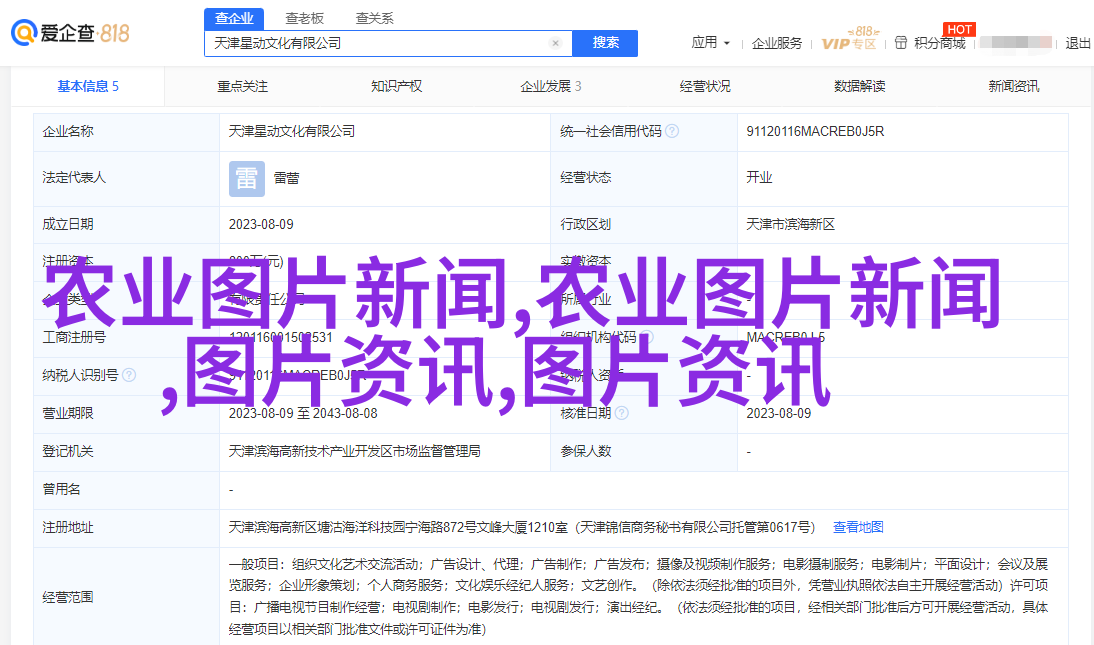
Task: Select the 开业 status value
Action: [x=759, y=177]
